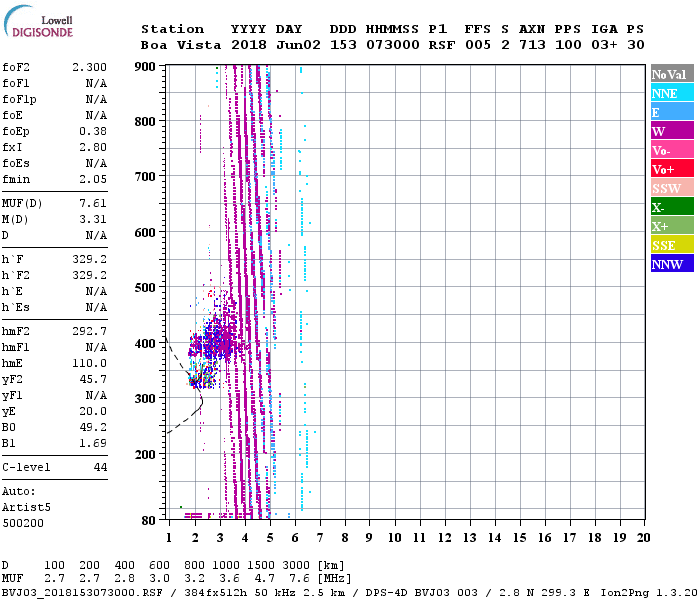This screenshot has height=600, width=700.
Task: Click the B1 value 1.69
Action: coord(93,443)
